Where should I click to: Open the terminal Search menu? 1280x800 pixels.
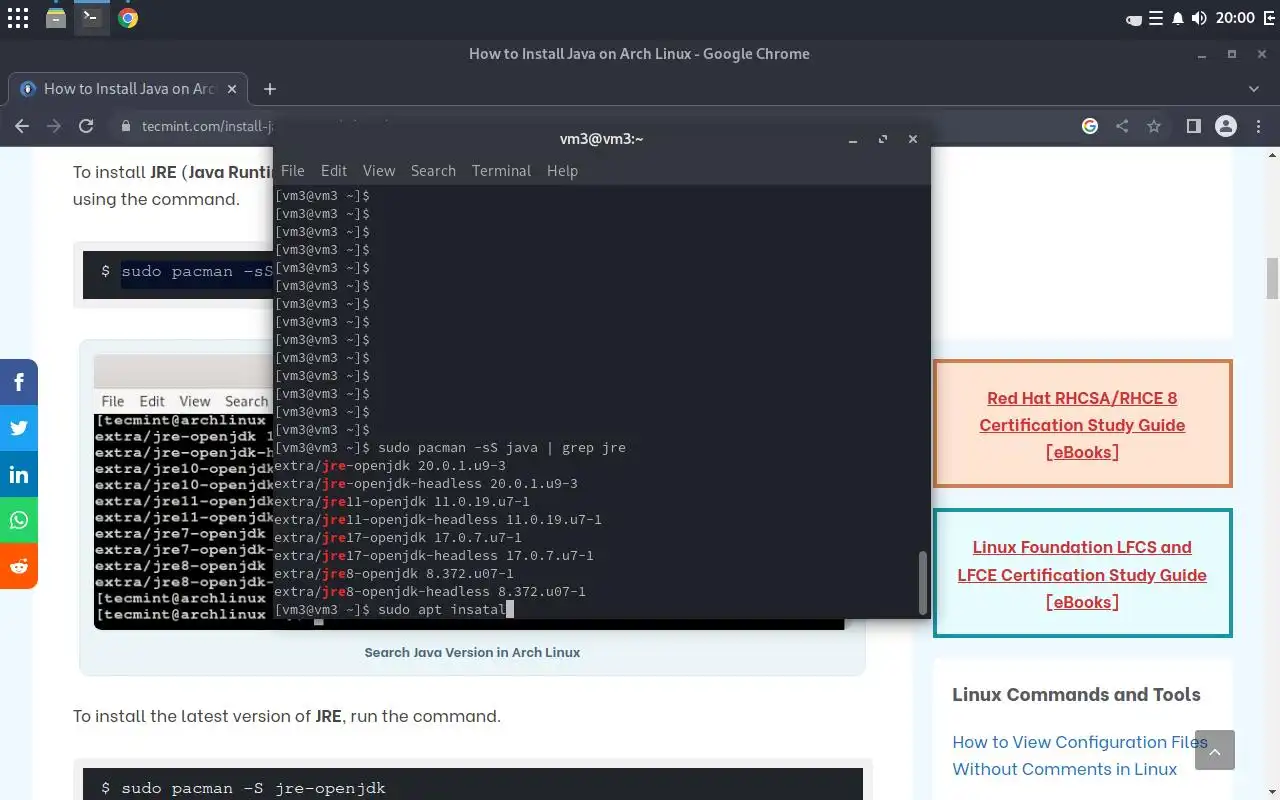[433, 171]
